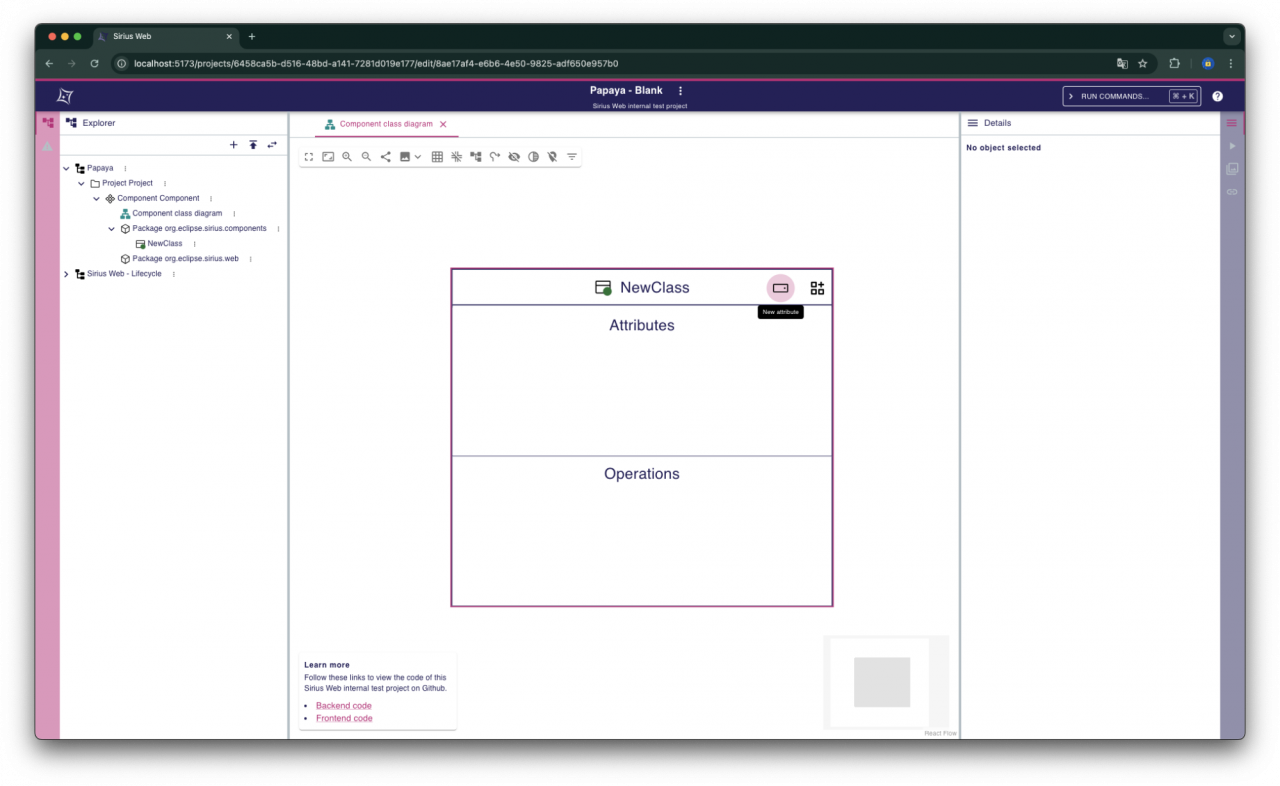Select Component class diagram in Explorer
The width and height of the screenshot is (1280, 786).
pos(177,213)
